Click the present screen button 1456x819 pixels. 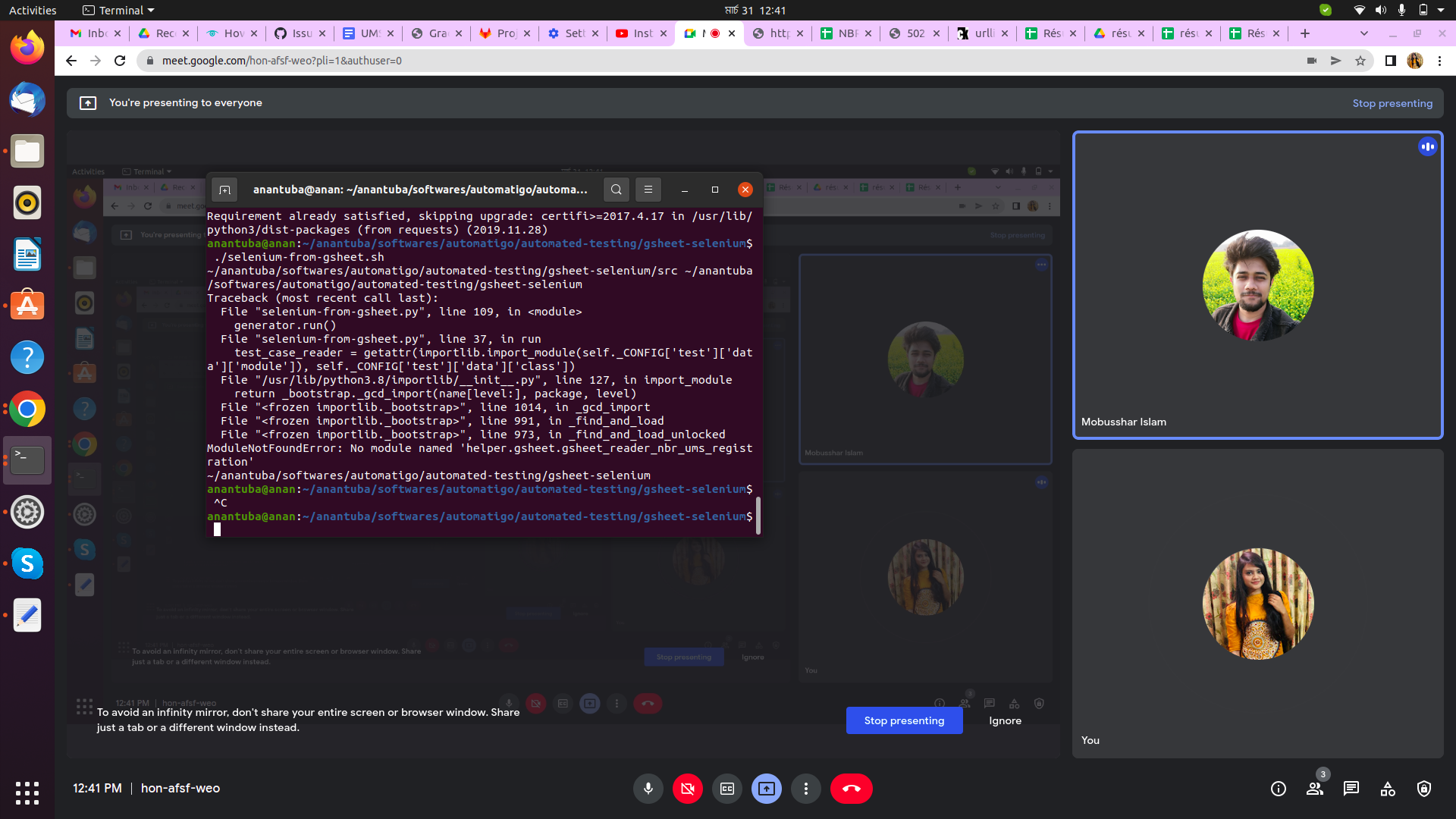(766, 789)
